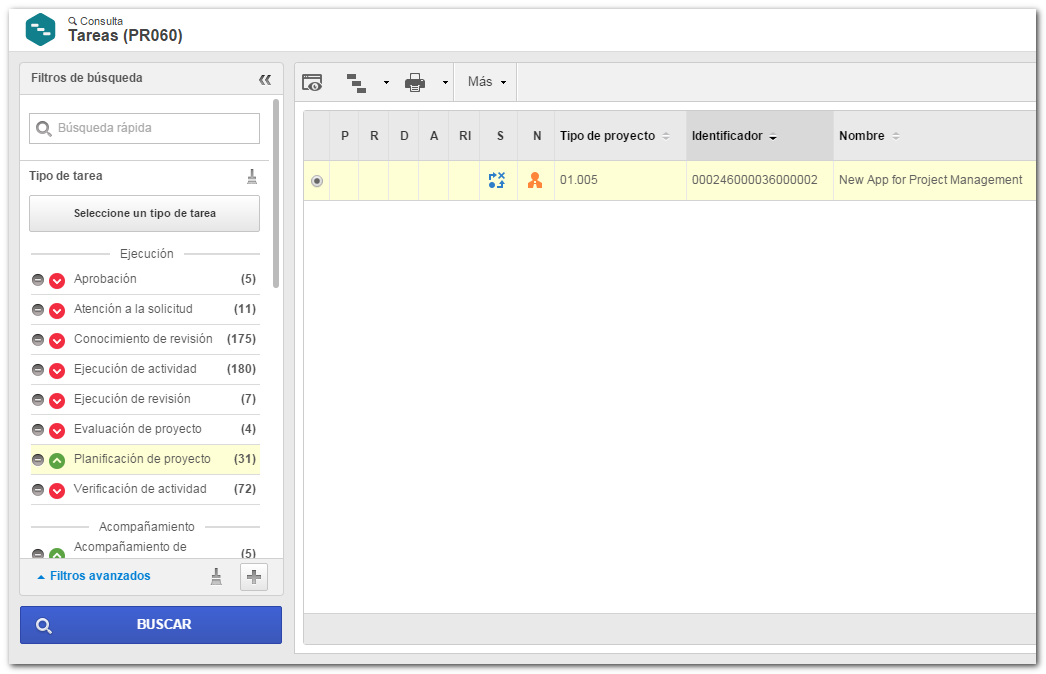Open dropdown arrow next to printer icon
Screen dimensions: 1046x674
pyautogui.click(x=445, y=83)
